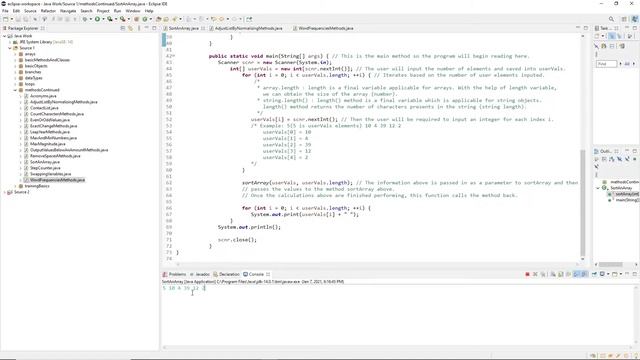Collapse All in Package Explorer
This screenshot has height=360, width=640.
pyautogui.click(x=123, y=28)
